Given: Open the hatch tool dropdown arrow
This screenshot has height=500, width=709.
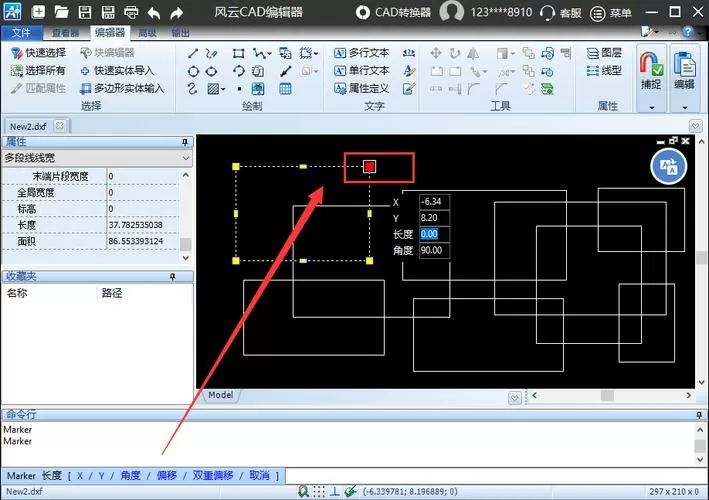Looking at the screenshot, I should [223, 90].
